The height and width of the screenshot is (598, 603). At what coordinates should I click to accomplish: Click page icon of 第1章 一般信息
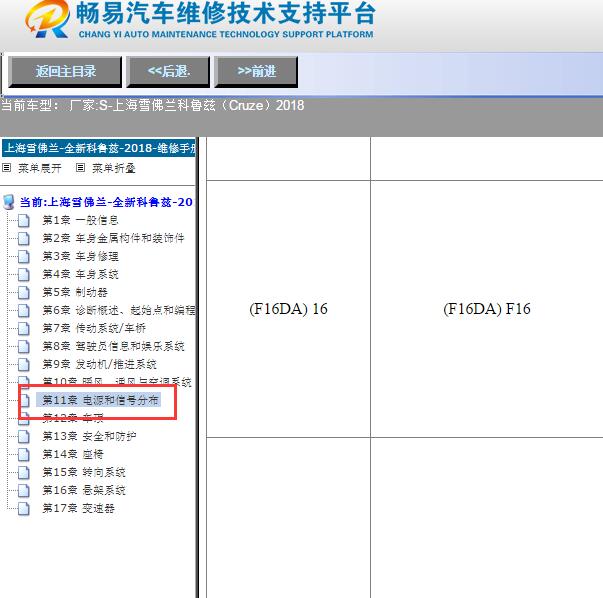[24, 221]
